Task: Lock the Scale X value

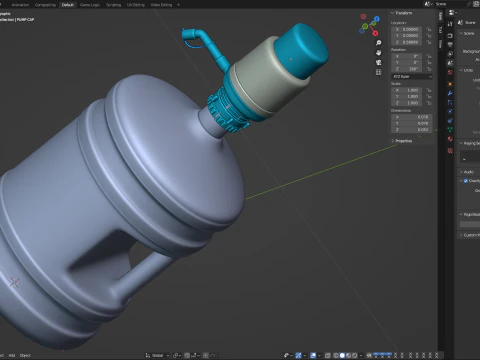Action: [429, 90]
